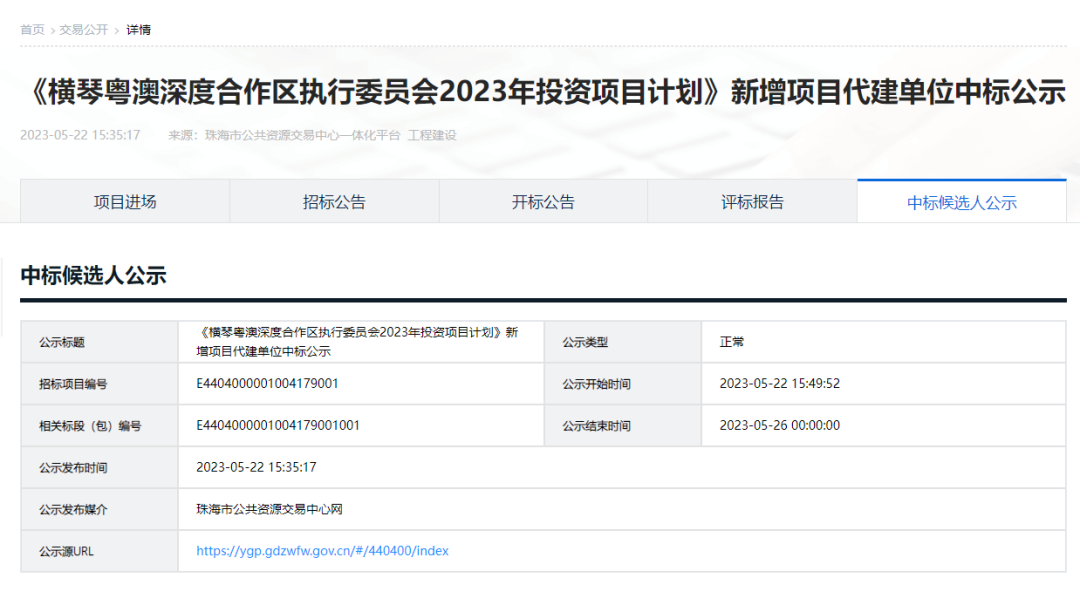Viewport: 1080px width, 605px height.
Task: Click the chevron separator after 首页
Action: coord(52,30)
